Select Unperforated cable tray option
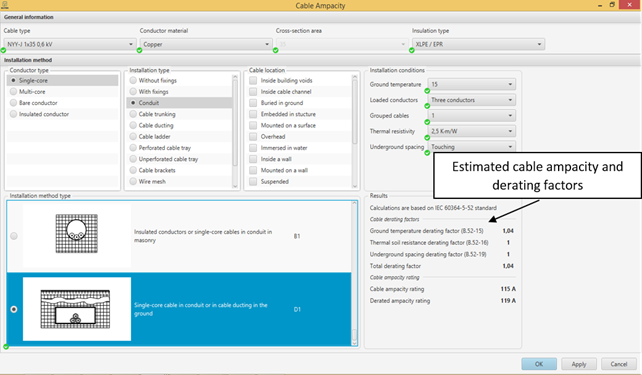The height and width of the screenshot is (375, 642). point(133,159)
